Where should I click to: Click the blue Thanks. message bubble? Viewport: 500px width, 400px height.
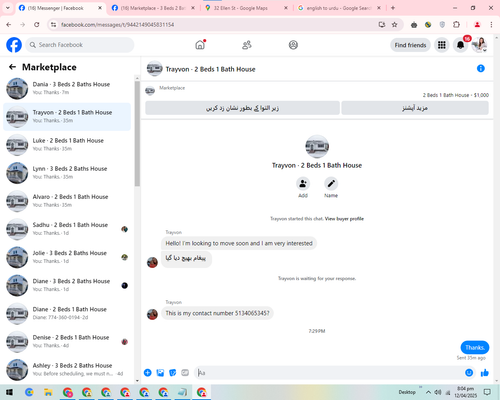click(x=475, y=347)
